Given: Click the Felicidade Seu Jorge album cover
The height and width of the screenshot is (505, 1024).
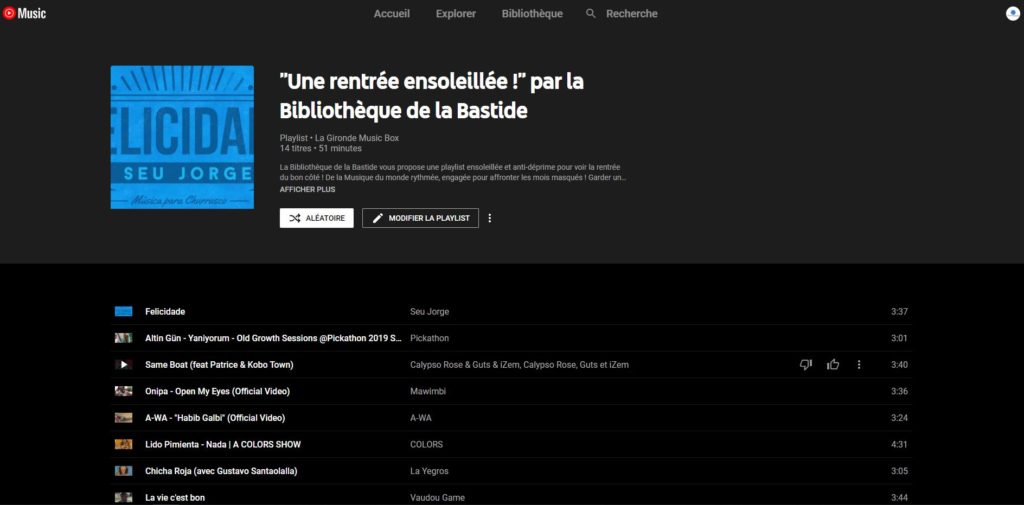Looking at the screenshot, I should tap(182, 137).
